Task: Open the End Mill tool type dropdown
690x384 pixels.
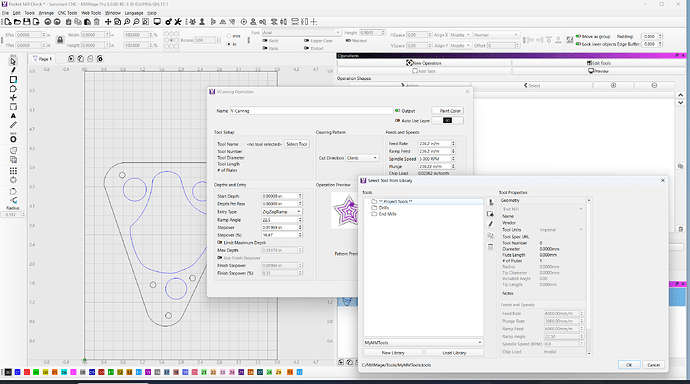Action: click(x=543, y=209)
